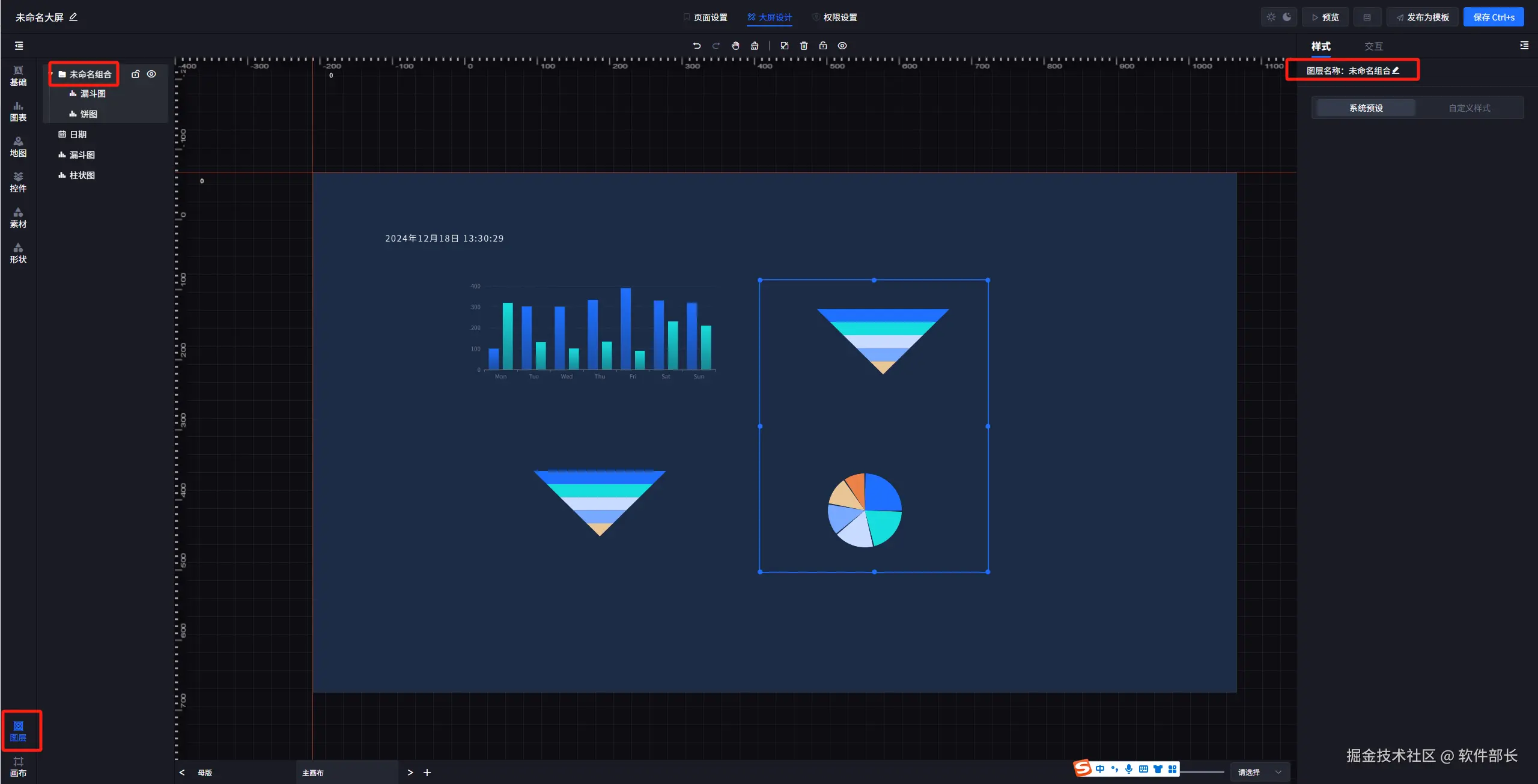Select the hand pan tool
The width and height of the screenshot is (1538, 784).
(x=735, y=46)
